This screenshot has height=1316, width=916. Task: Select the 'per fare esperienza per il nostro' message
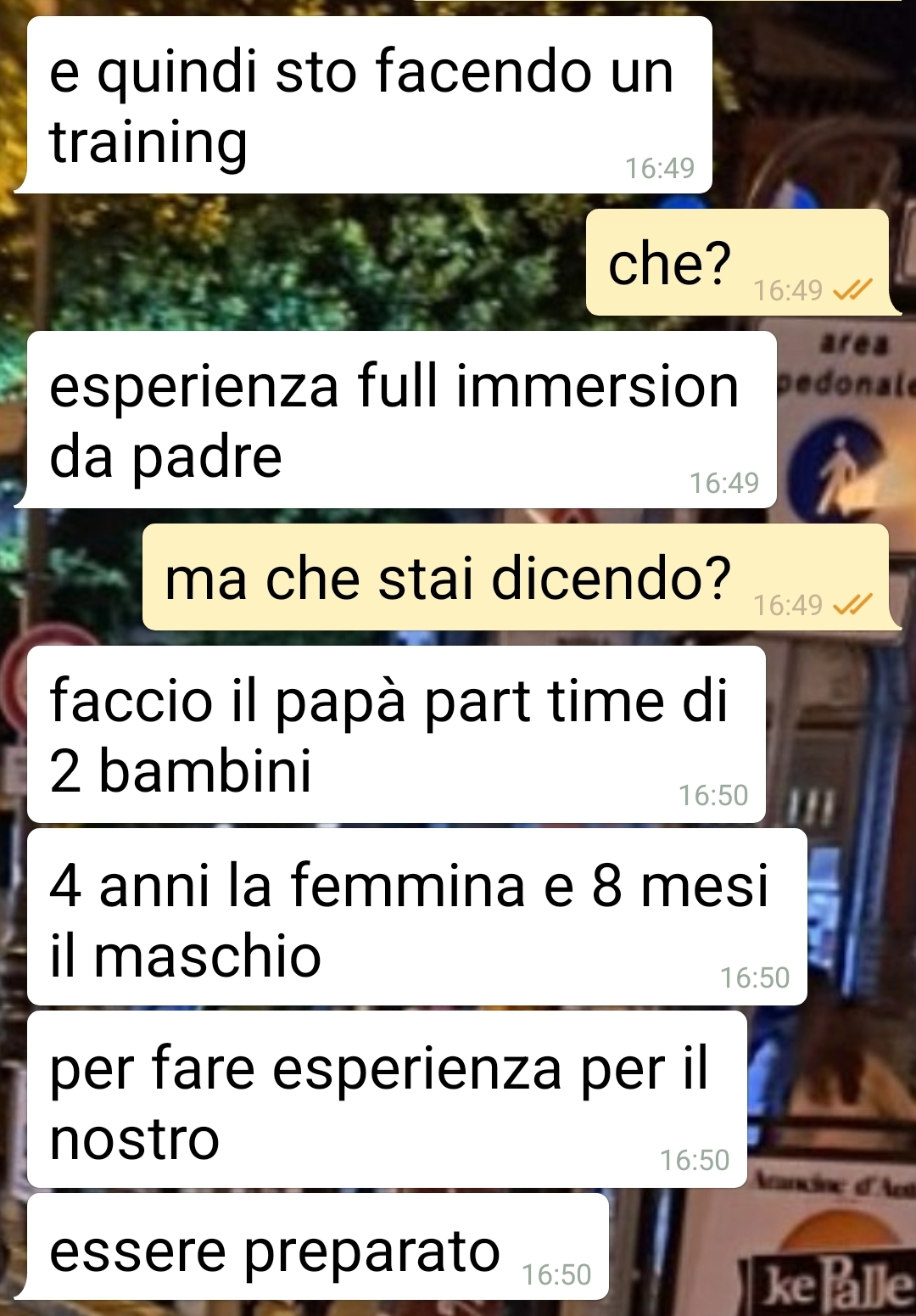tap(387, 1099)
